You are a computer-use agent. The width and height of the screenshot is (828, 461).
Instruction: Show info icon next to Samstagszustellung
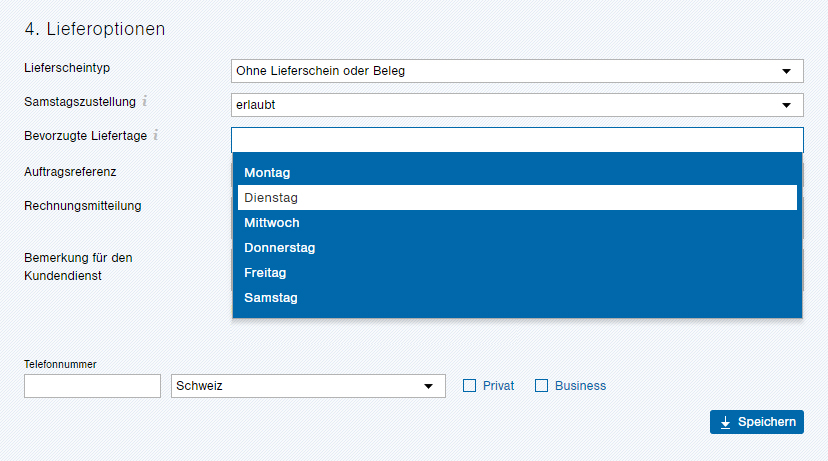point(145,100)
